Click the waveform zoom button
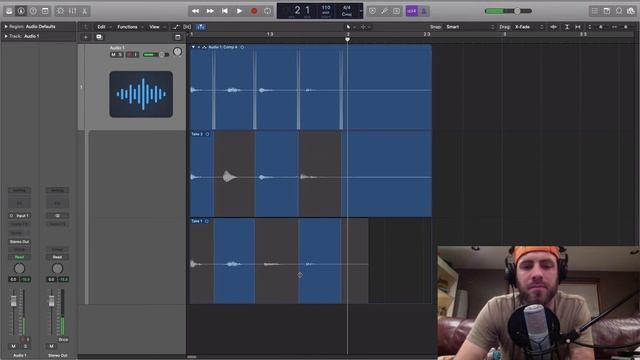 click(553, 27)
